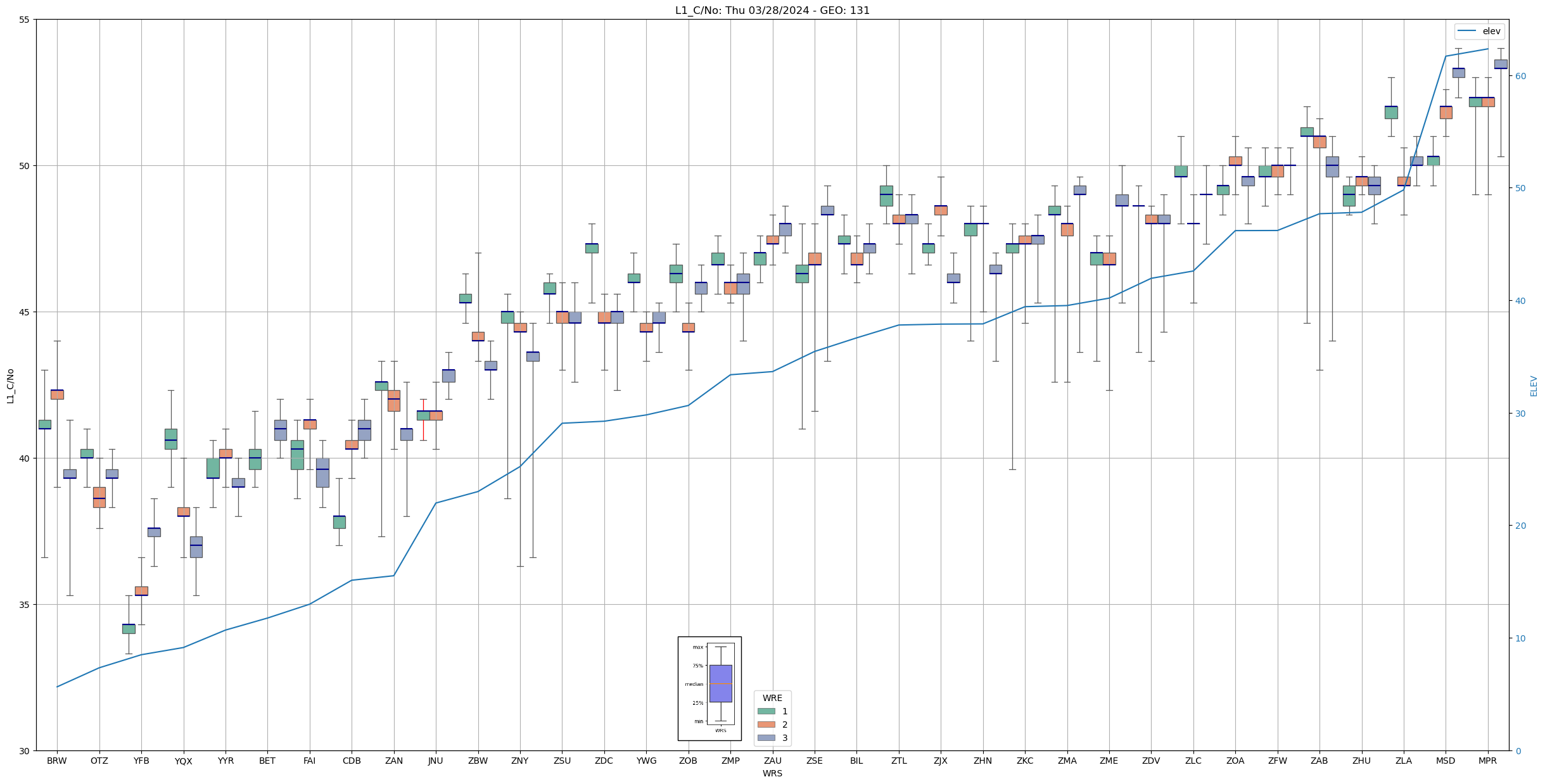Click the ZSE x-axis label
The height and width of the screenshot is (784, 1545).
[815, 761]
